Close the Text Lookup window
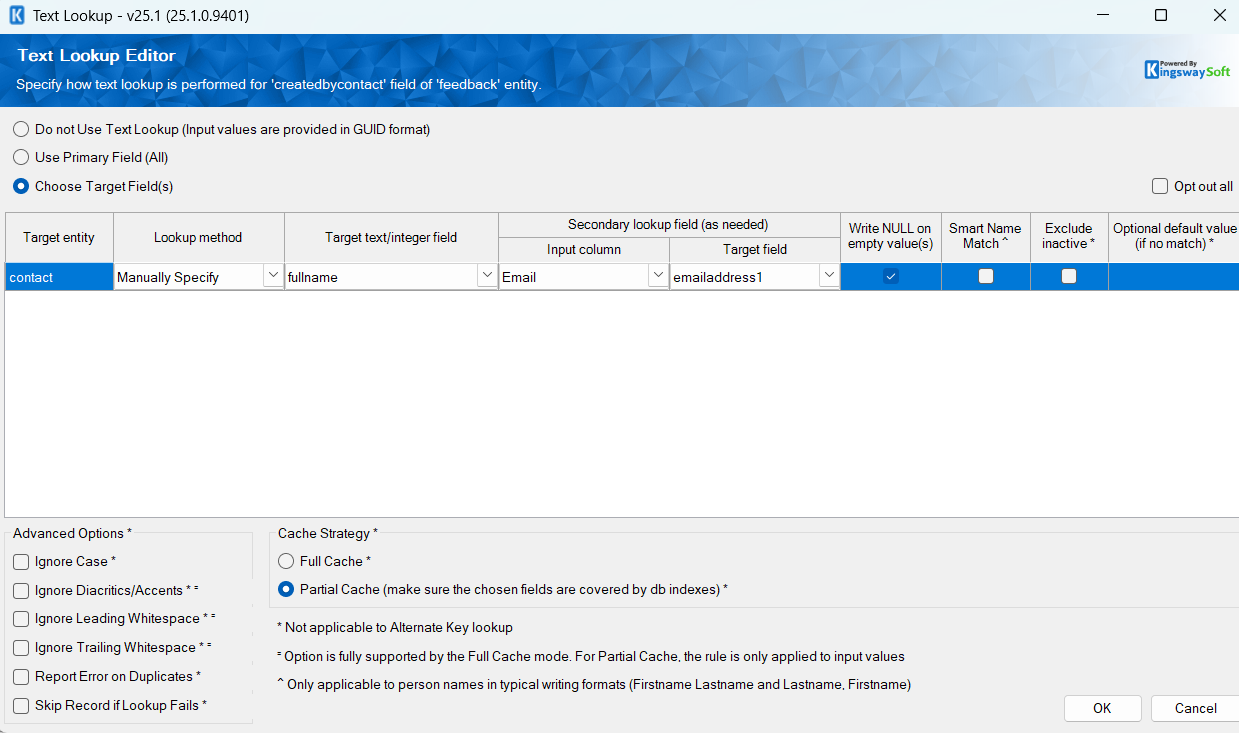This screenshot has width=1239, height=733. point(1219,16)
